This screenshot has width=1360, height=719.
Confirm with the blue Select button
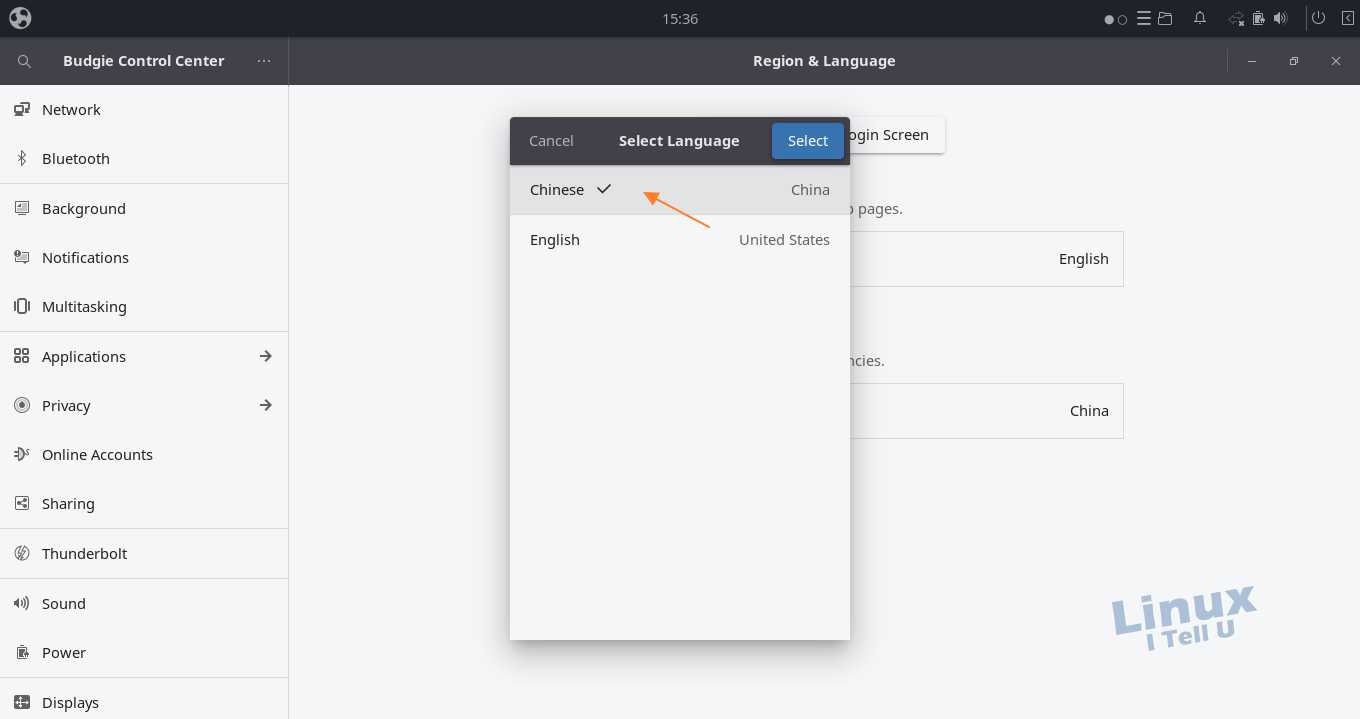pyautogui.click(x=808, y=141)
